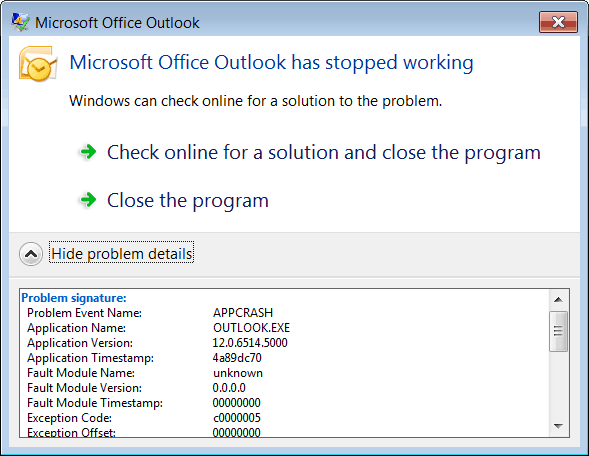Image resolution: width=589 pixels, height=456 pixels.
Task: Click the application version 12.0.6514.5000 text
Action: 250,343
